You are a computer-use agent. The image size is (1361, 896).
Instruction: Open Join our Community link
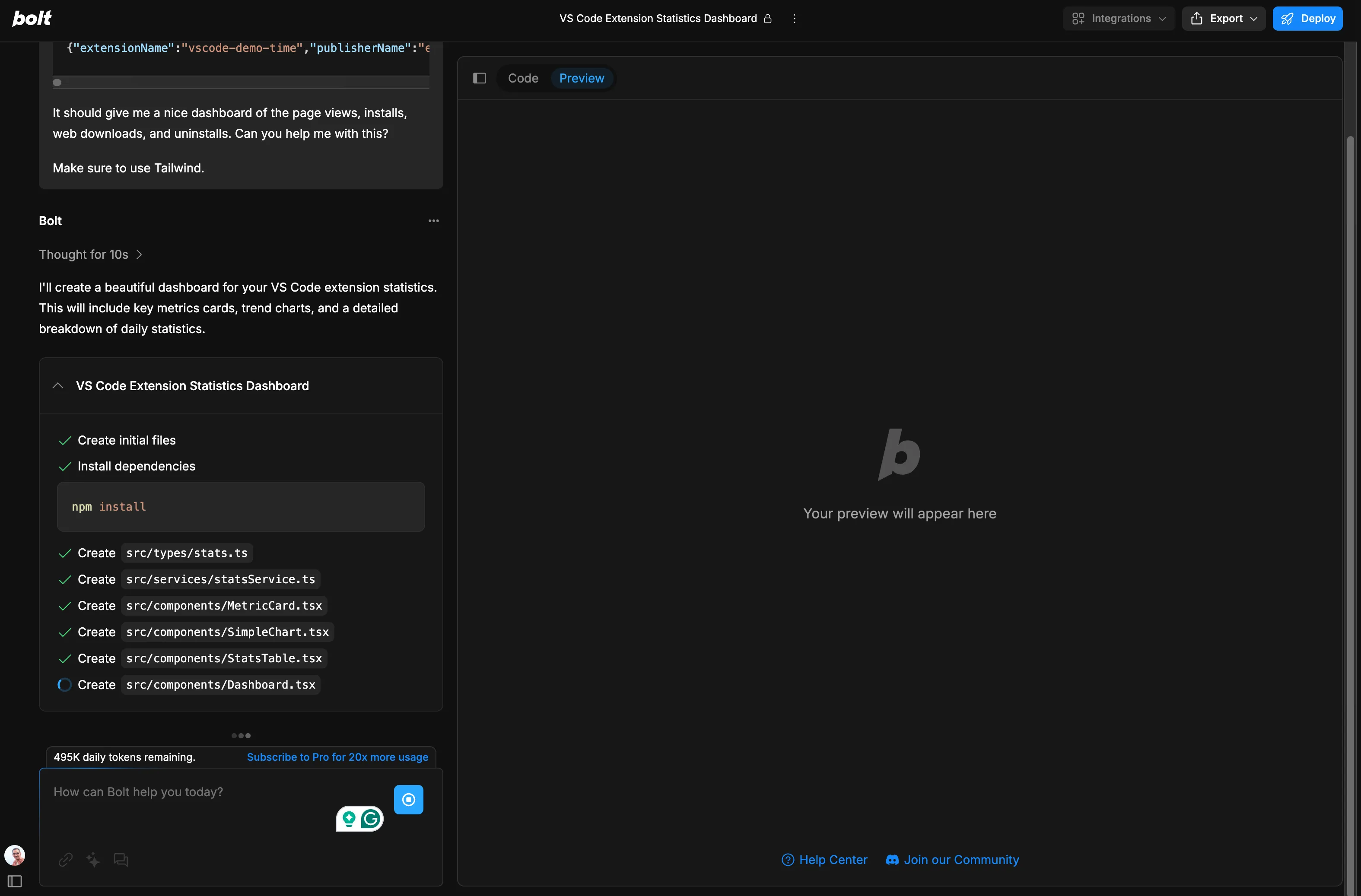pos(952,859)
